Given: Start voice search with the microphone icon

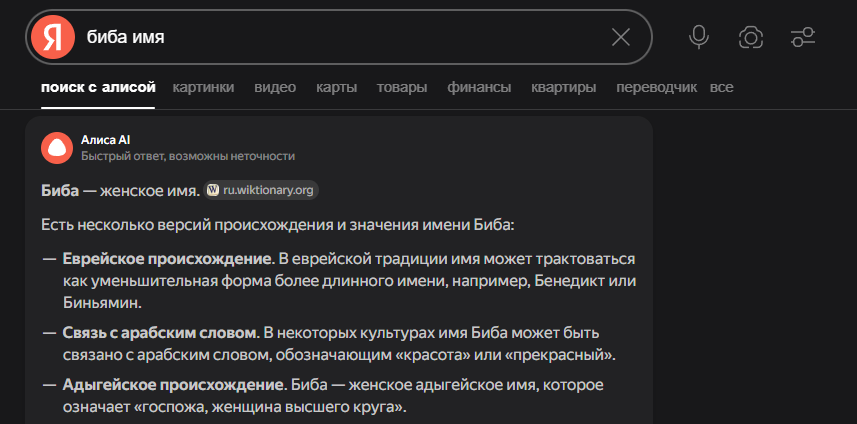Looking at the screenshot, I should pyautogui.click(x=699, y=37).
